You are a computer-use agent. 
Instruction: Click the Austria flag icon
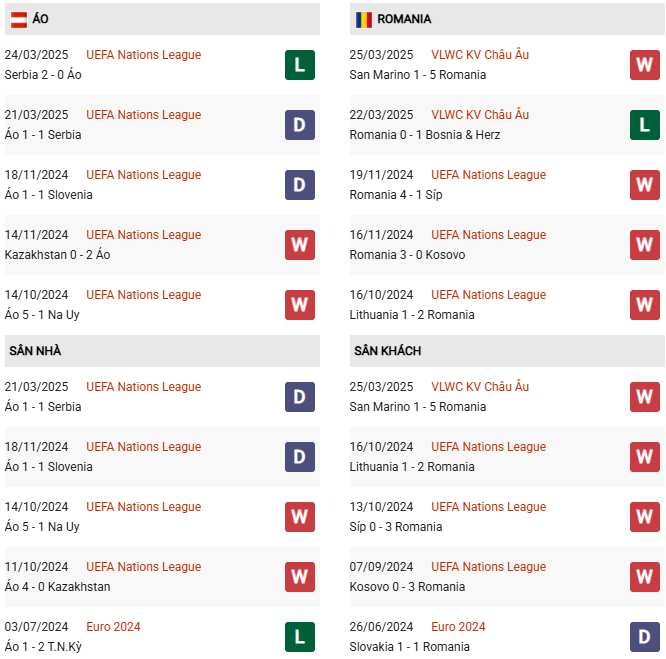click(18, 19)
